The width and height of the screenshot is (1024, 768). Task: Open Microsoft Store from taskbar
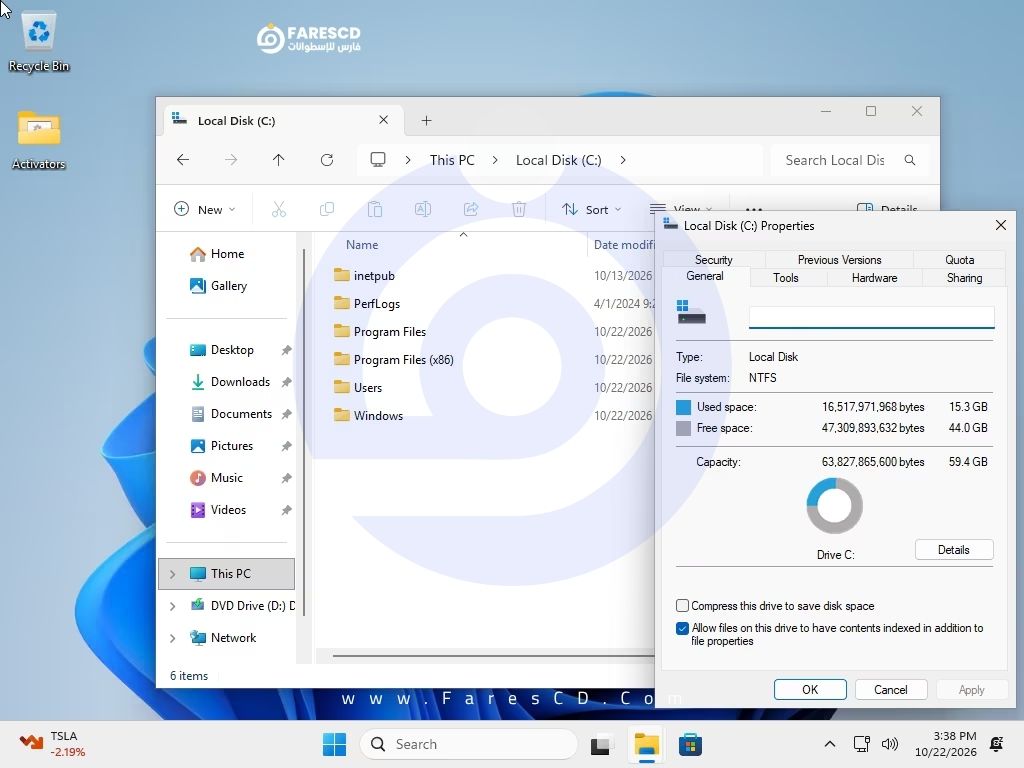(690, 744)
